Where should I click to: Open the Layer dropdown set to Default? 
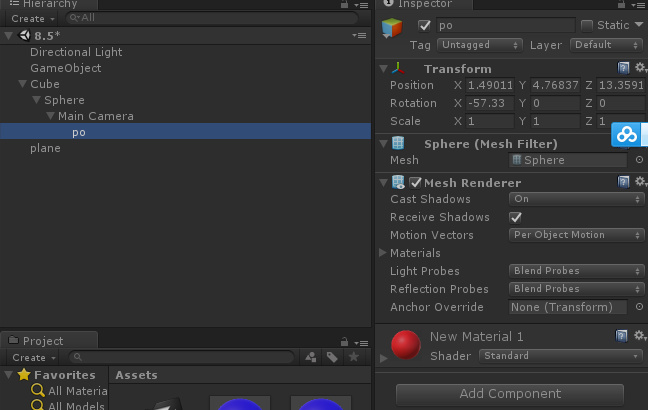(x=606, y=45)
